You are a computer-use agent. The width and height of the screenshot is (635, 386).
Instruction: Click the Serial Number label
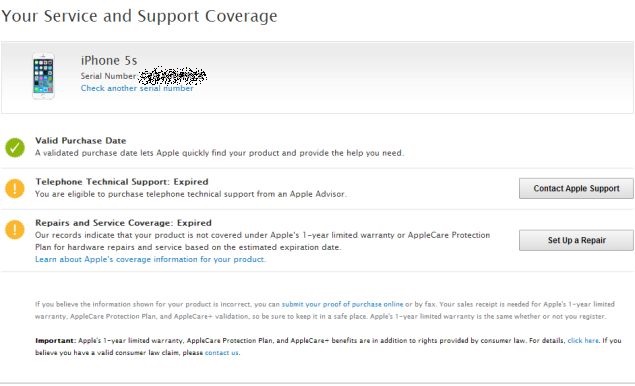(x=109, y=76)
